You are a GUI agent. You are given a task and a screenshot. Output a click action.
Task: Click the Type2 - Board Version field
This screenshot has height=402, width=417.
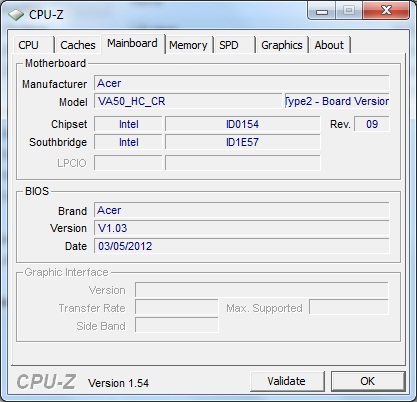[x=337, y=101]
